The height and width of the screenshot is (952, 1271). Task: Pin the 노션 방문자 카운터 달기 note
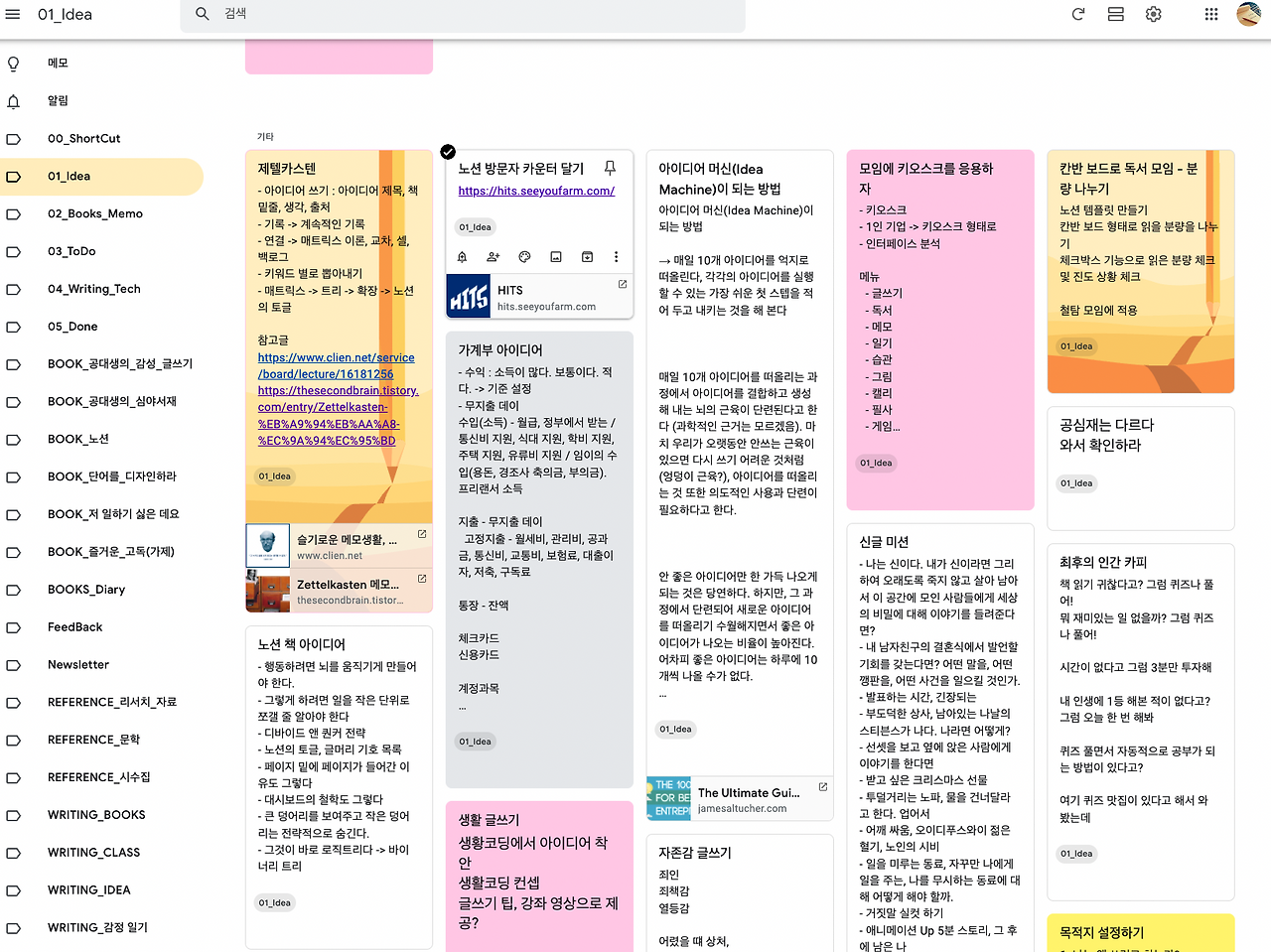coord(610,169)
